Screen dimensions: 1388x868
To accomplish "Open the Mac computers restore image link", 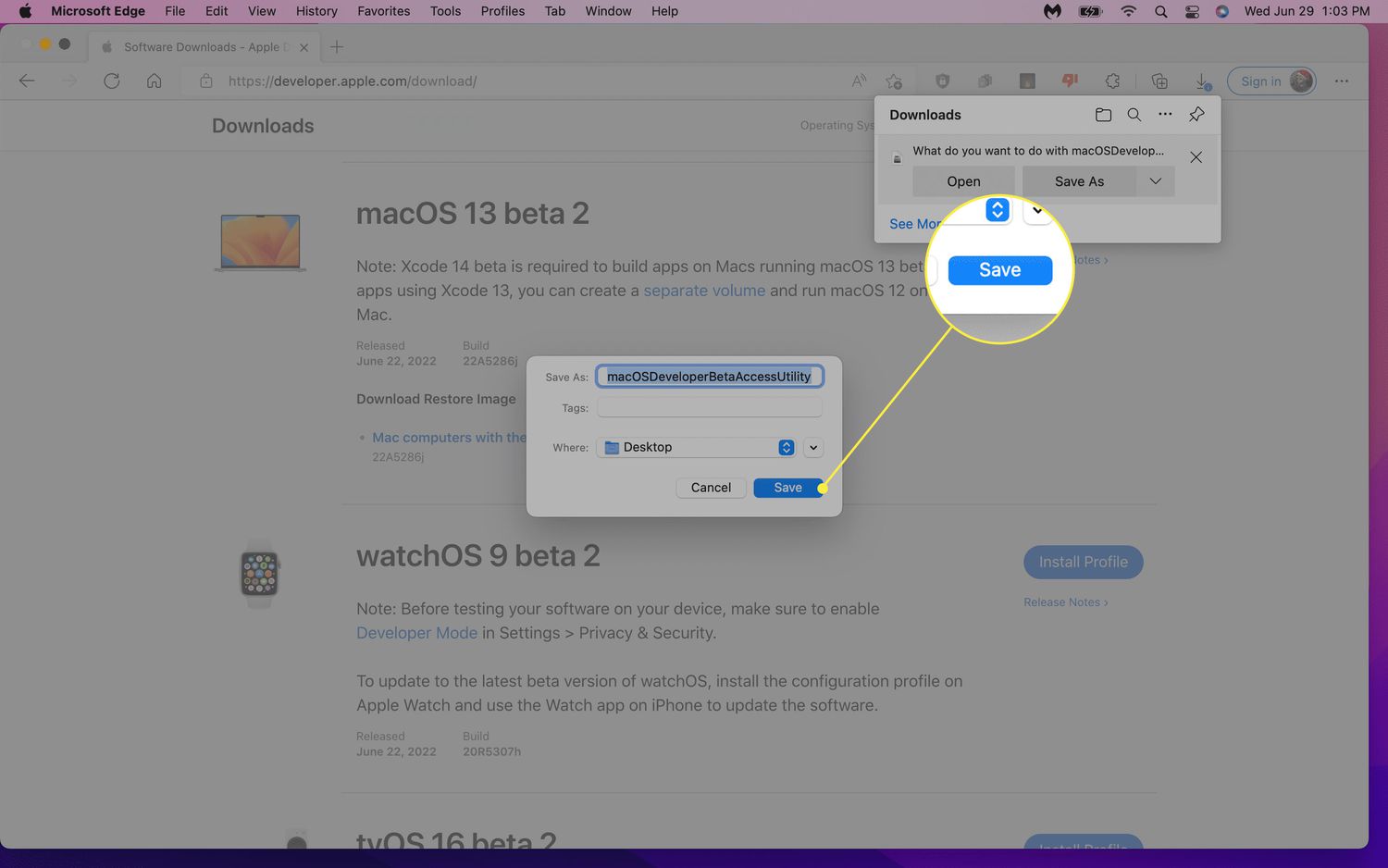I will (x=449, y=438).
